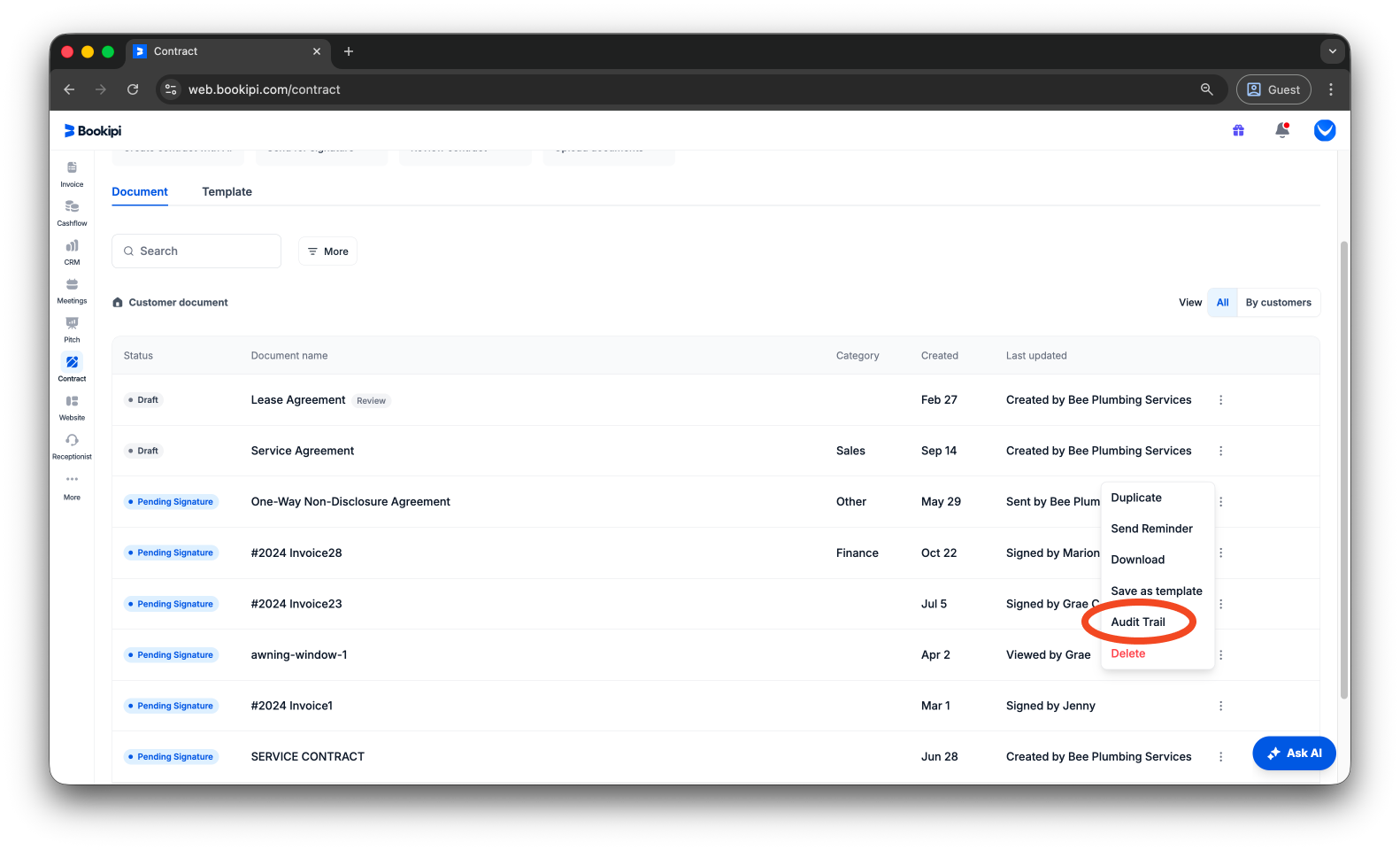The image size is (1400, 850).
Task: Open Meetings in the sidebar
Action: coord(72,291)
